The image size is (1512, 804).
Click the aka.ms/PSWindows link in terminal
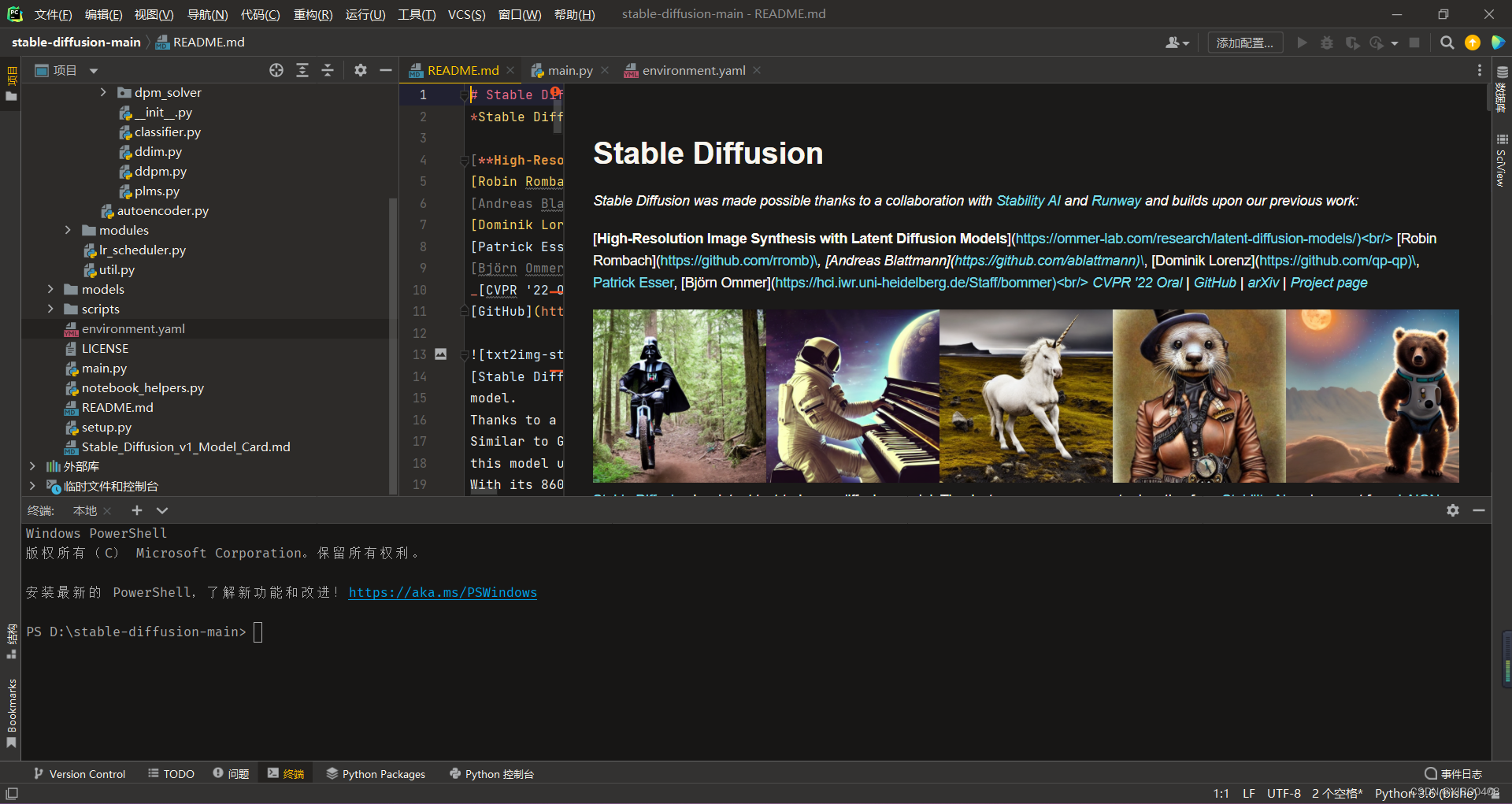point(443,592)
